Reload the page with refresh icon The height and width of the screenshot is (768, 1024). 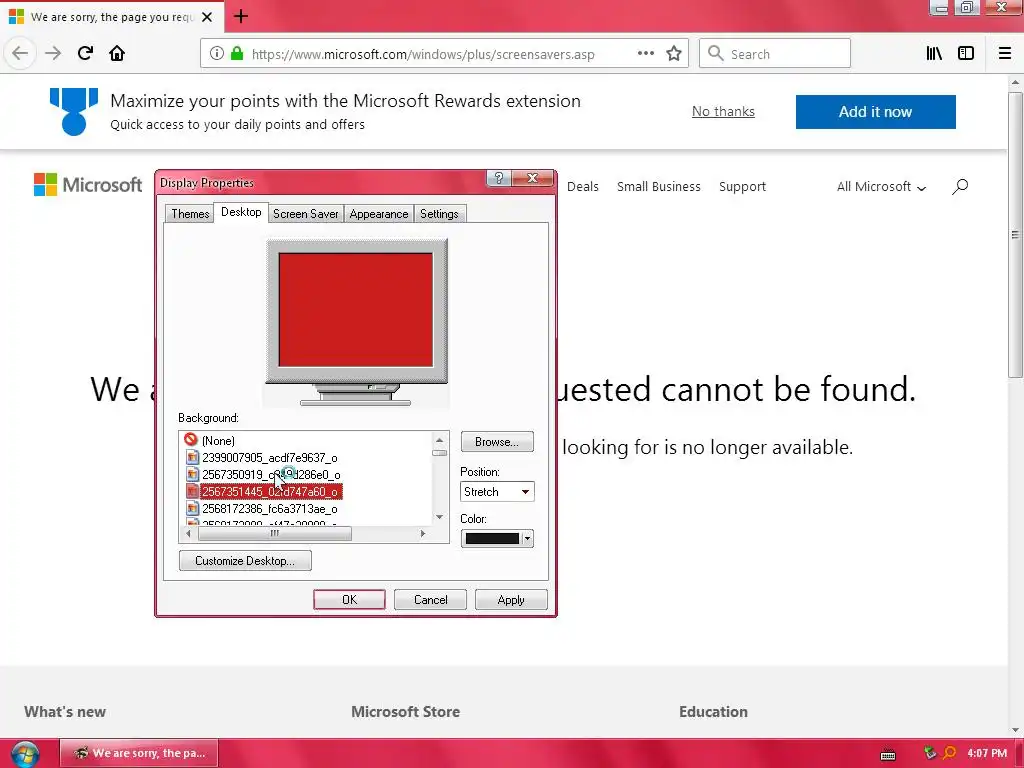[85, 53]
